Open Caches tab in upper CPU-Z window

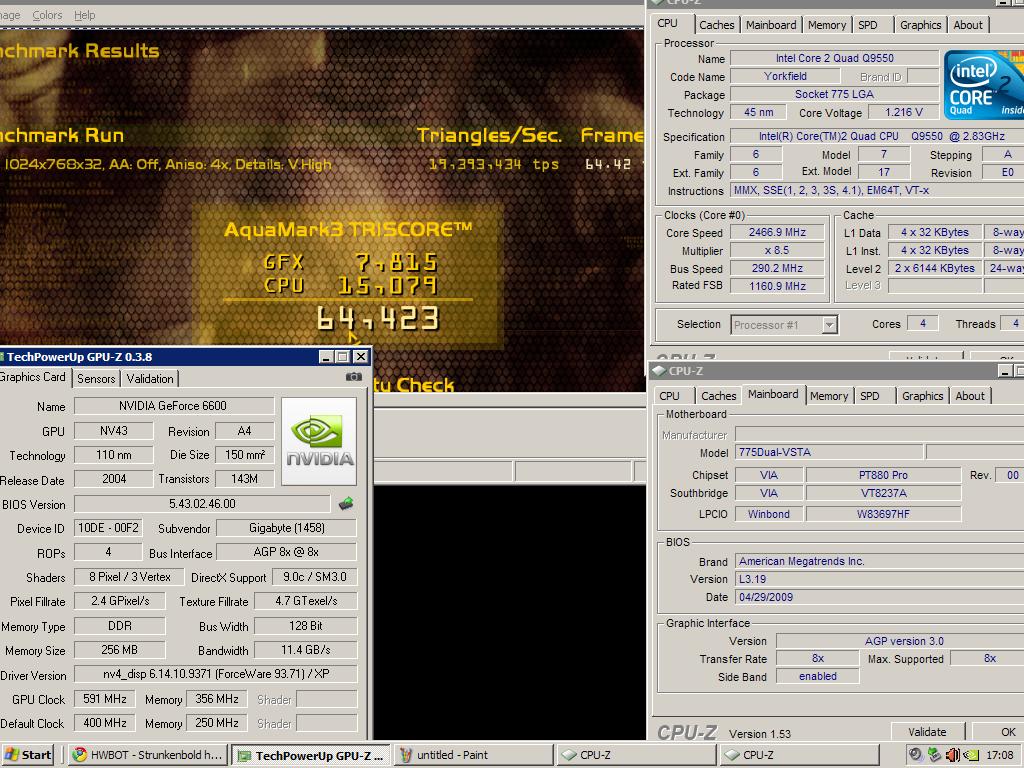[716, 25]
